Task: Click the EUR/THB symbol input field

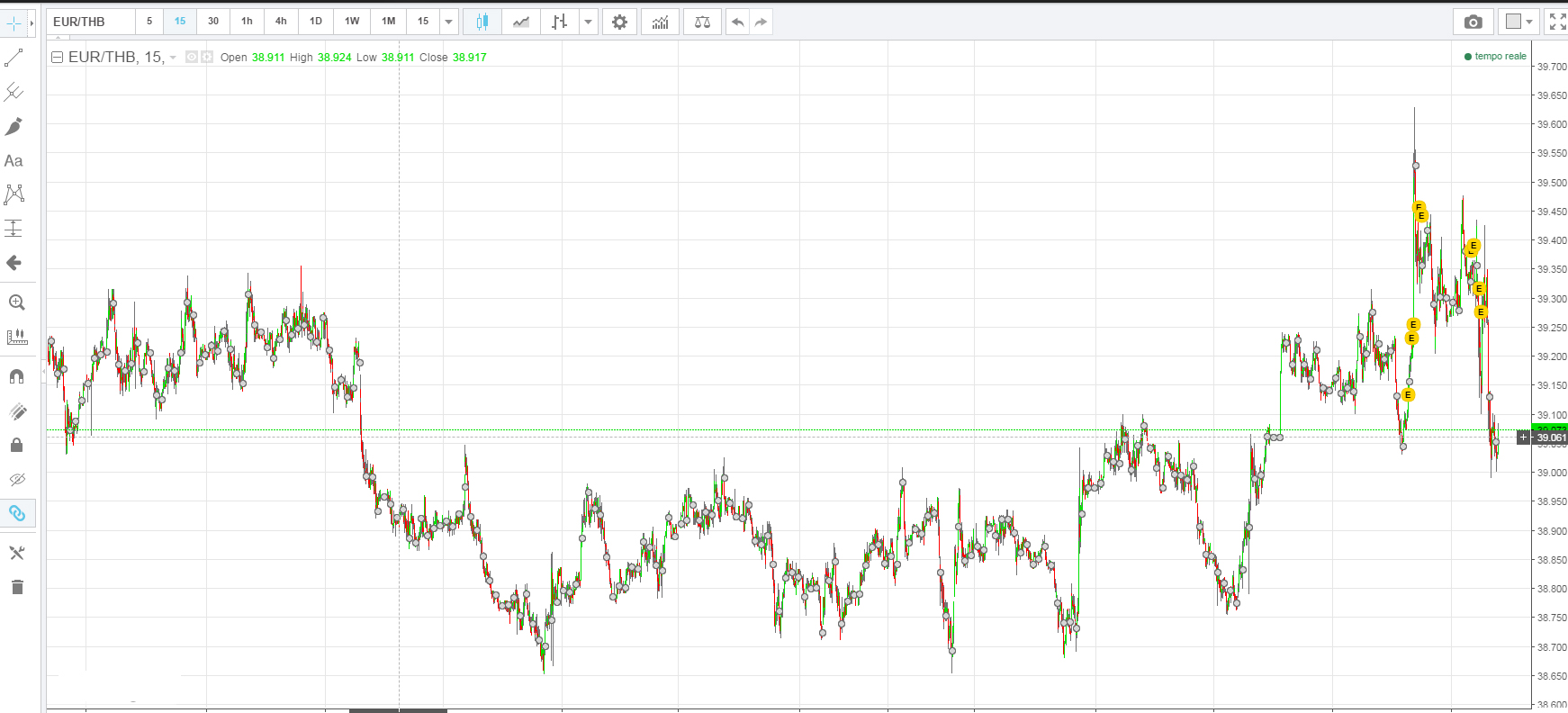Action: [90, 22]
